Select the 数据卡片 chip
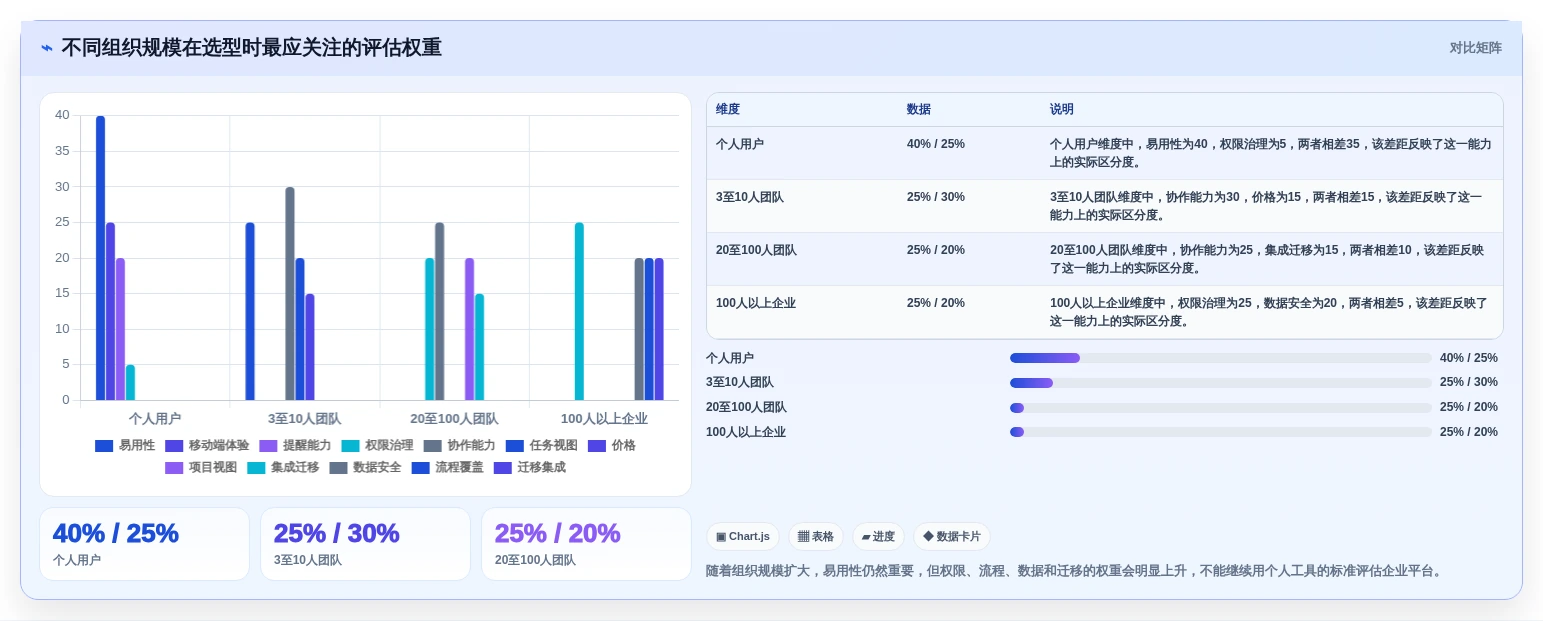Viewport: 1543px width, 621px height. (952, 537)
